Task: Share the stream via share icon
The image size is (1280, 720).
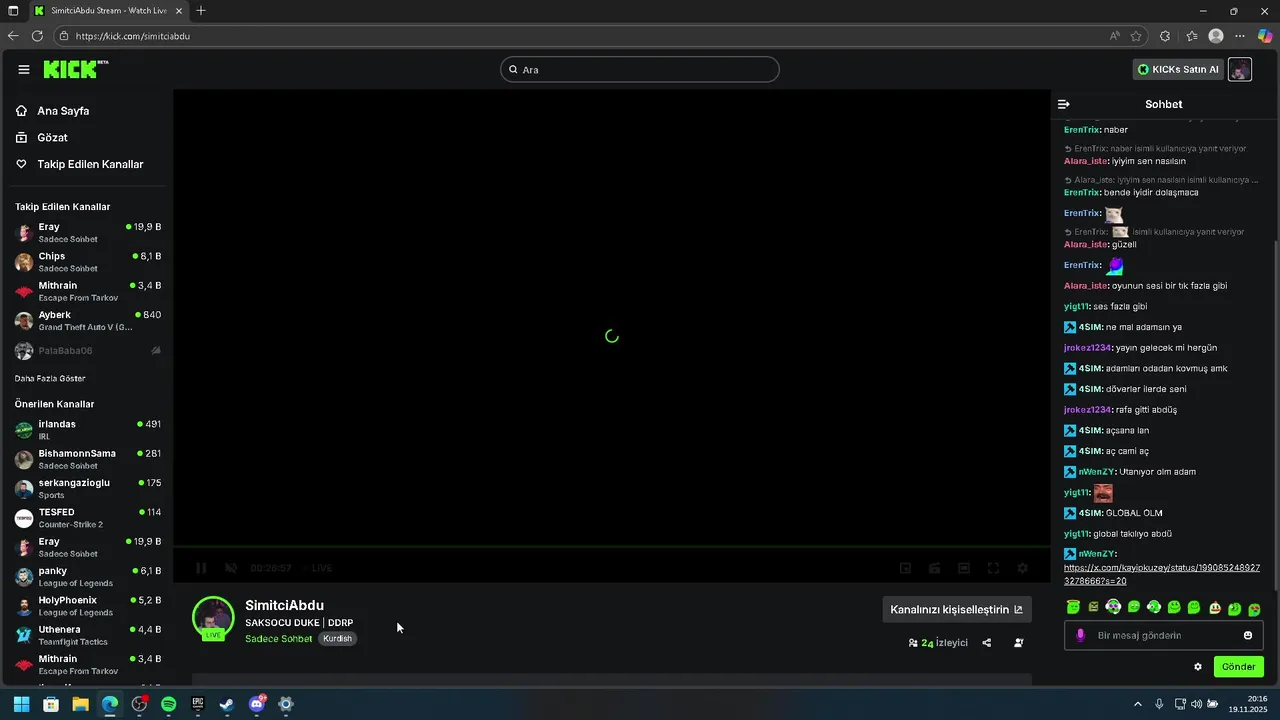Action: [987, 643]
